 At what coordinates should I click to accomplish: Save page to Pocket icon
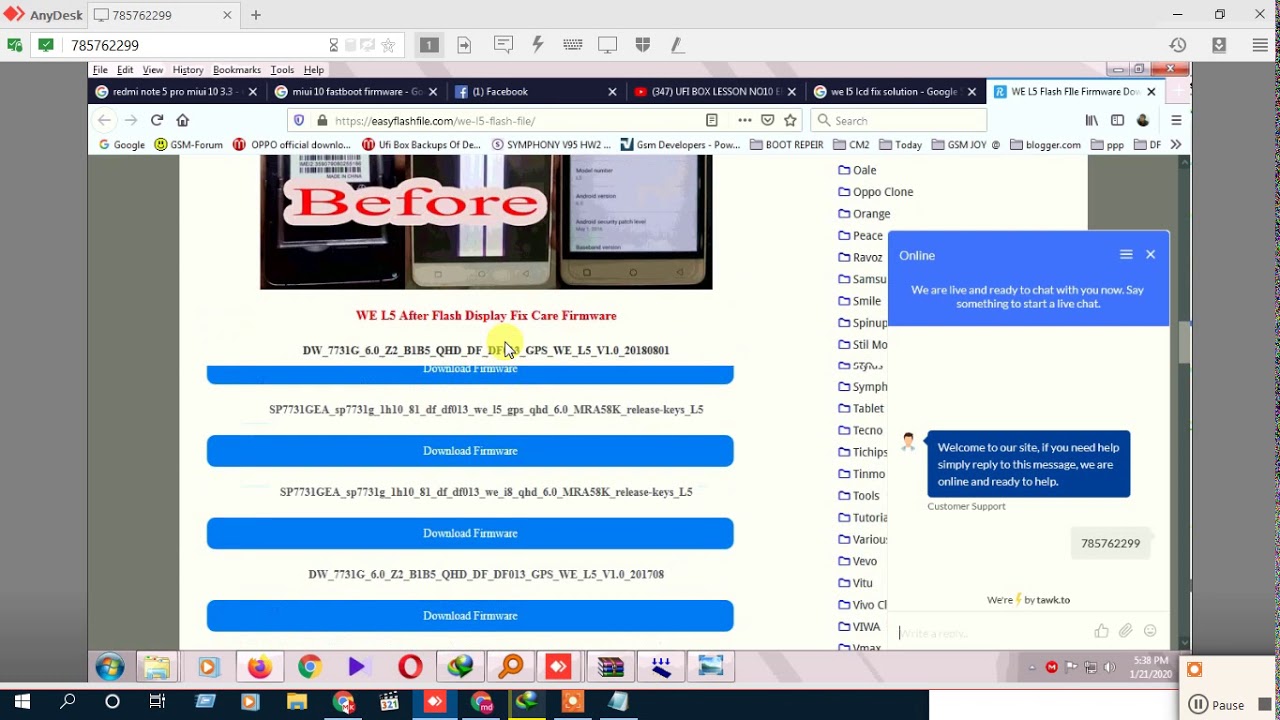click(x=767, y=120)
